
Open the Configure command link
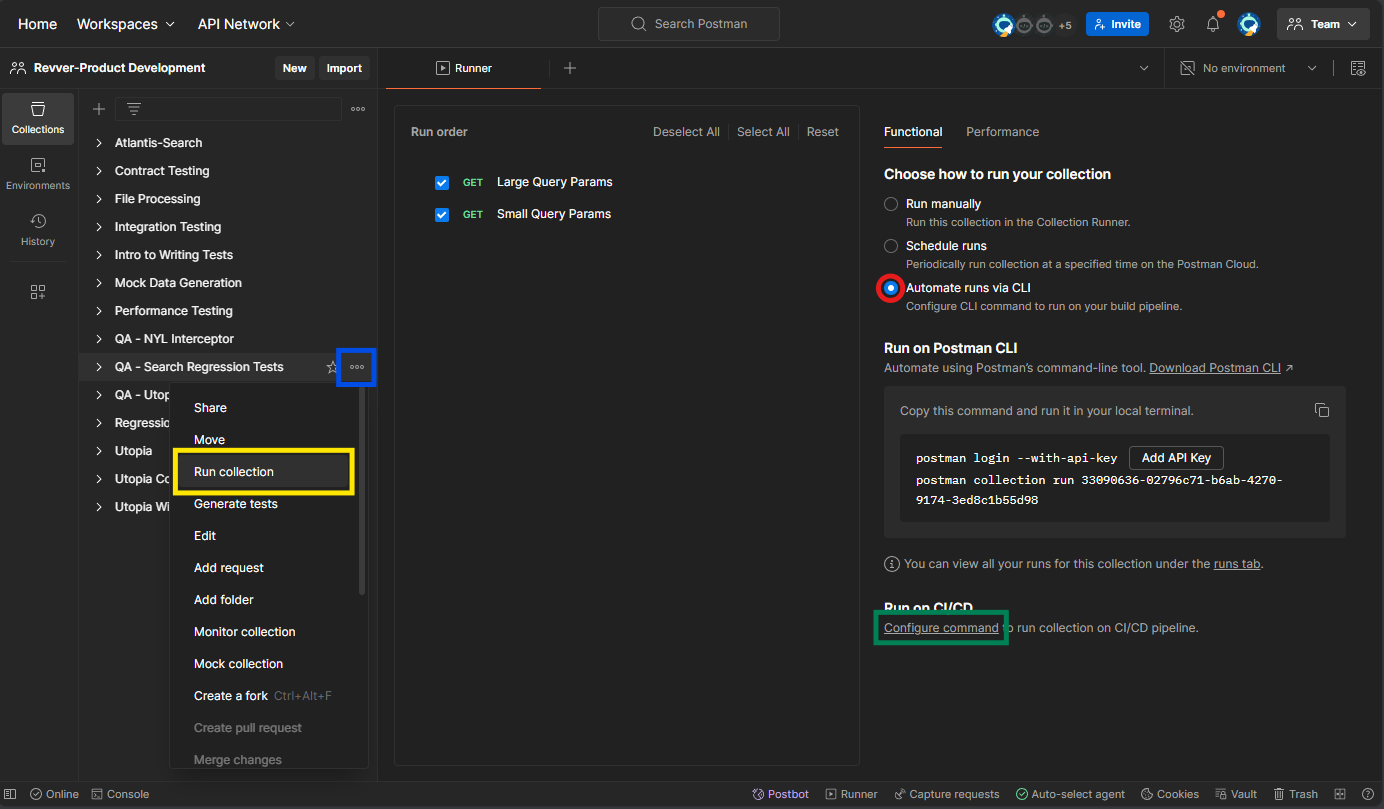(941, 628)
